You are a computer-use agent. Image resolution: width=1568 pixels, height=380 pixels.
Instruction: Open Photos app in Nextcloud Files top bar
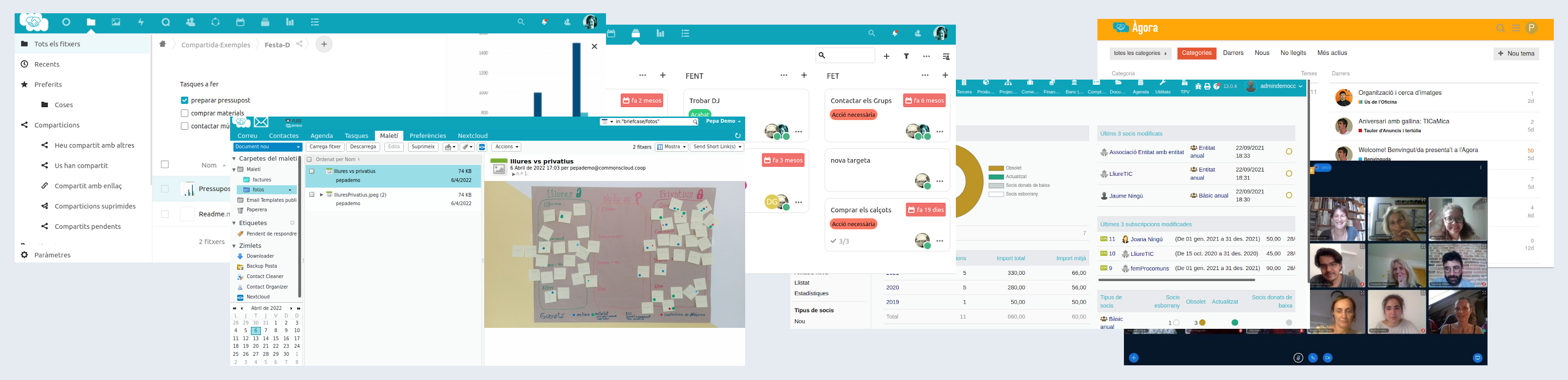coord(116,23)
